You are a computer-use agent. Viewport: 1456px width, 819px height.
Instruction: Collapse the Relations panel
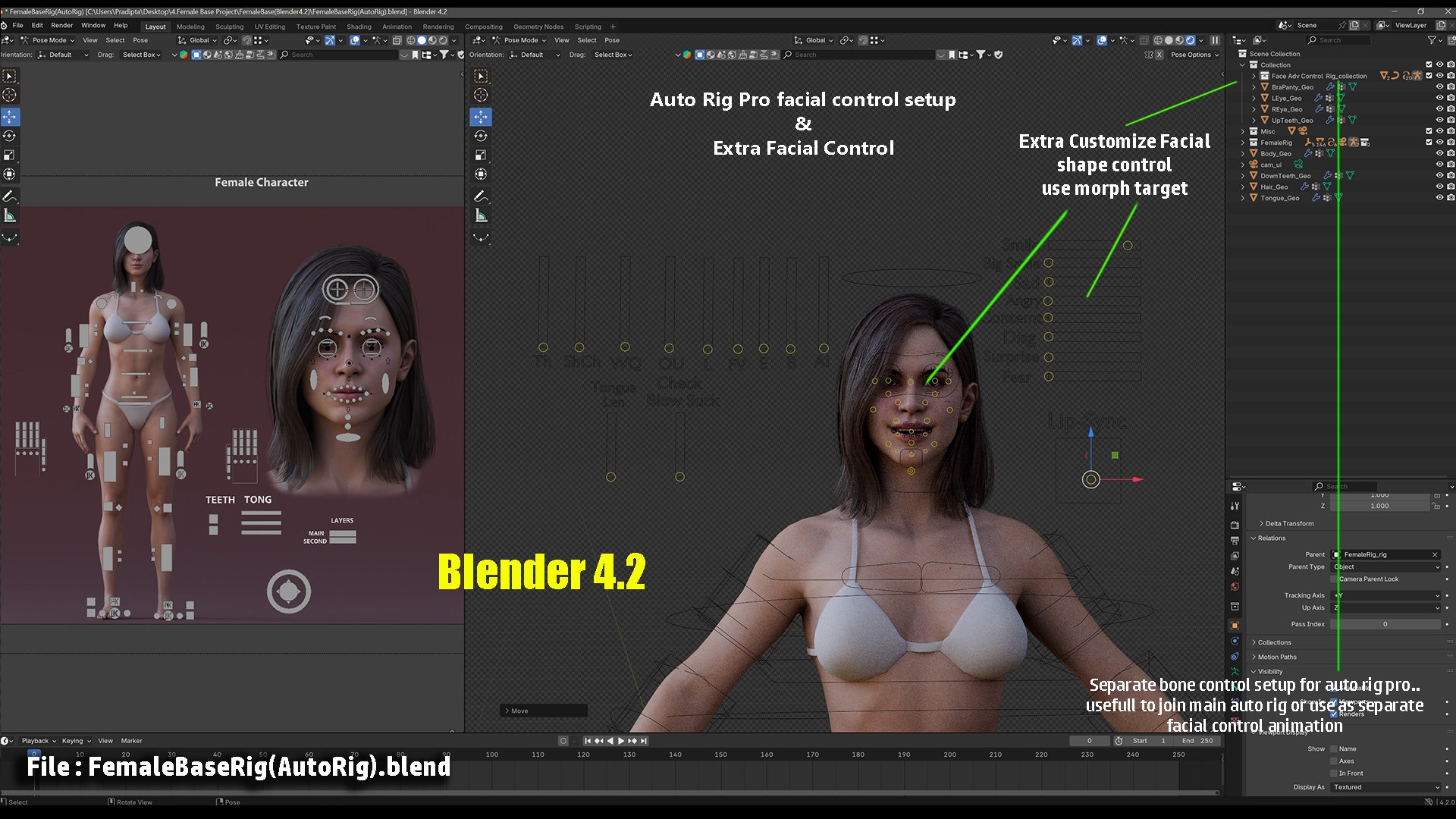[x=1268, y=538]
